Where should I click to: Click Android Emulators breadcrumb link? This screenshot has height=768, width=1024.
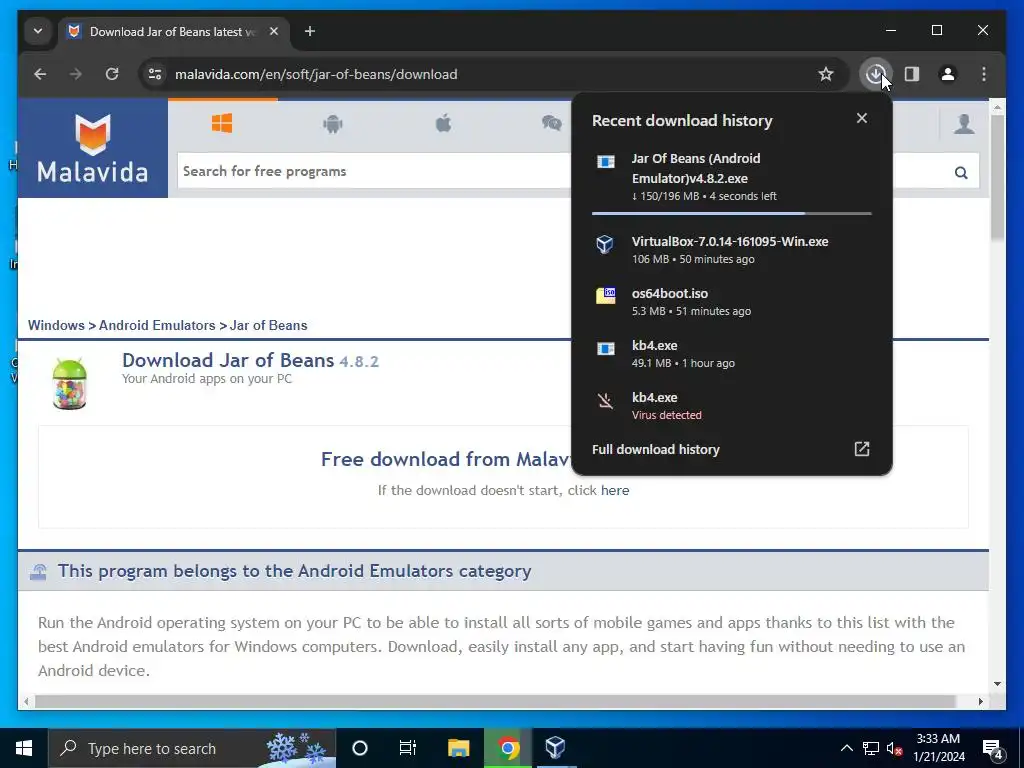(157, 325)
